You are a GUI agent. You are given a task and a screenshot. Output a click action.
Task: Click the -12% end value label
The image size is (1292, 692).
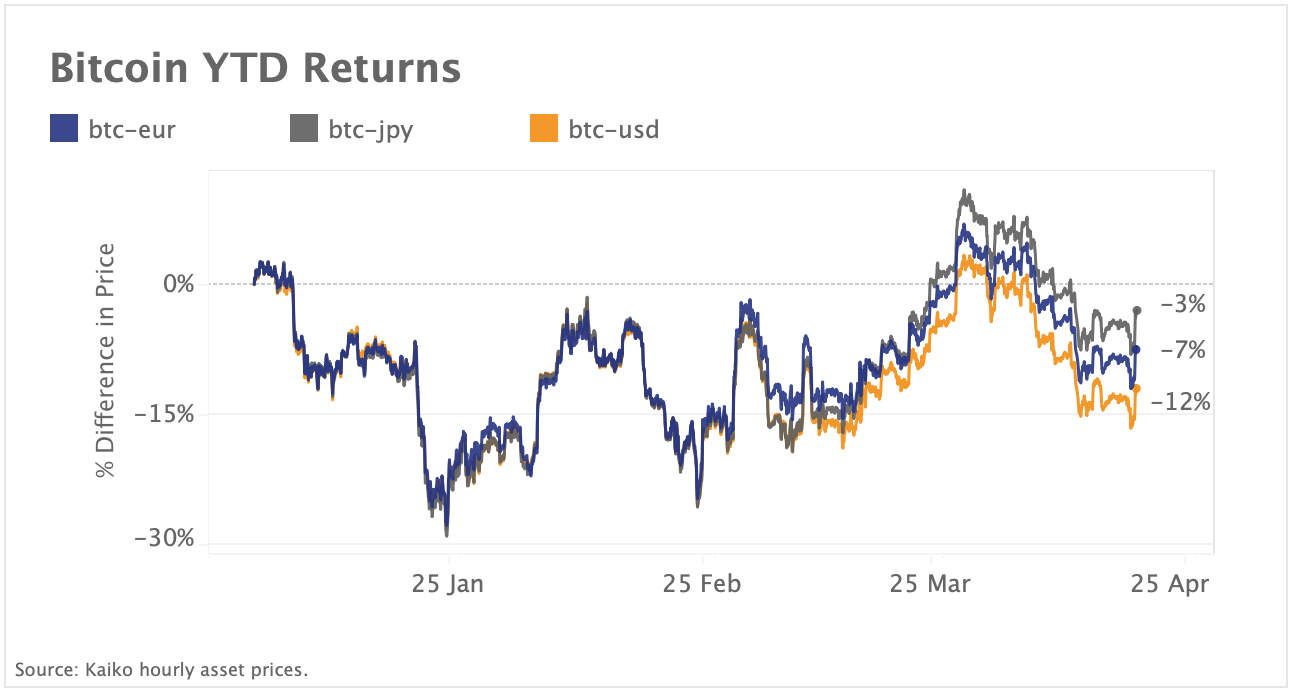1181,402
